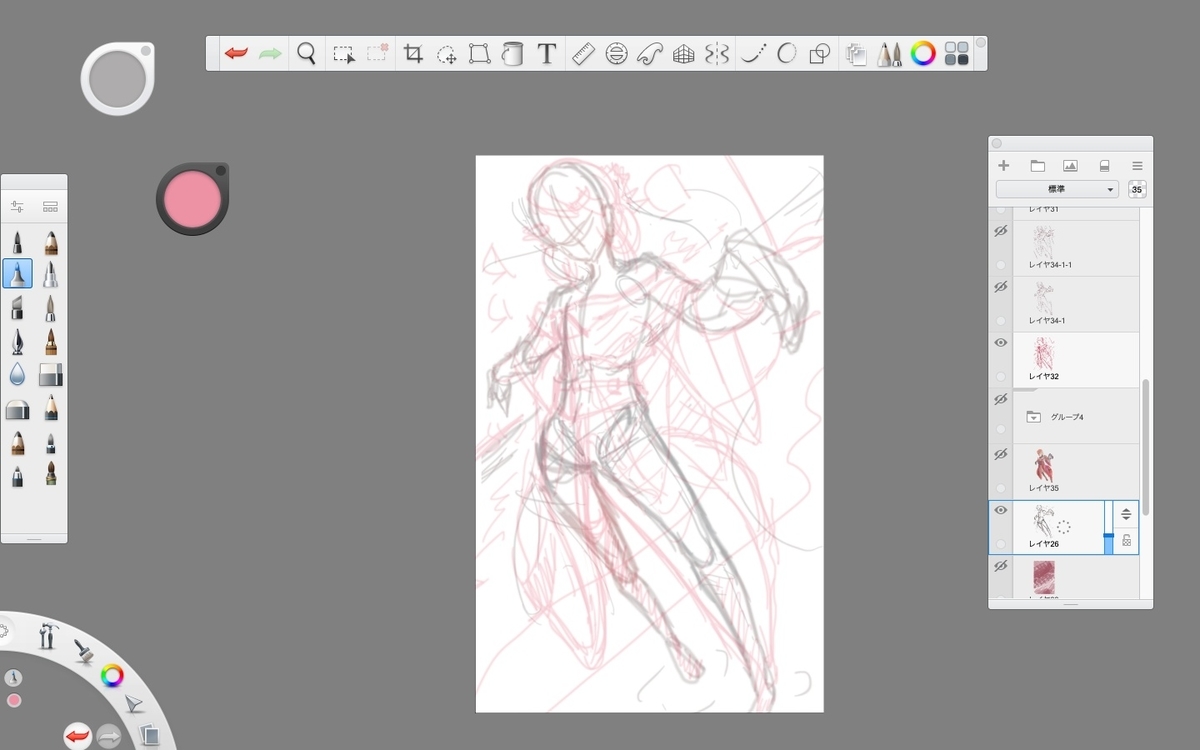
Task: Enable the Ruler guide
Action: (583, 54)
